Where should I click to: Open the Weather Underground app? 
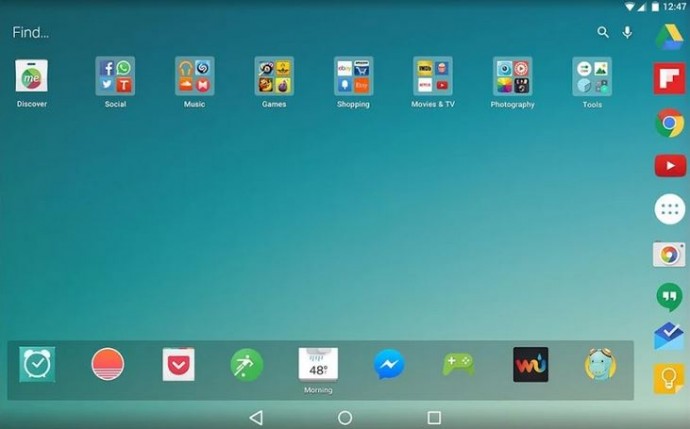pyautogui.click(x=530, y=365)
